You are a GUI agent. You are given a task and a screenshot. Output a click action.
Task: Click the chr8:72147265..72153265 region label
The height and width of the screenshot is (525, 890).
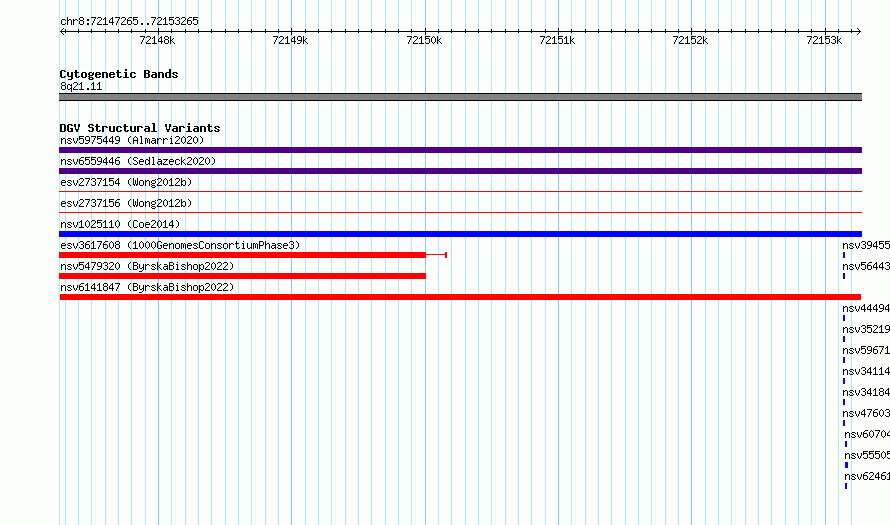click(129, 21)
